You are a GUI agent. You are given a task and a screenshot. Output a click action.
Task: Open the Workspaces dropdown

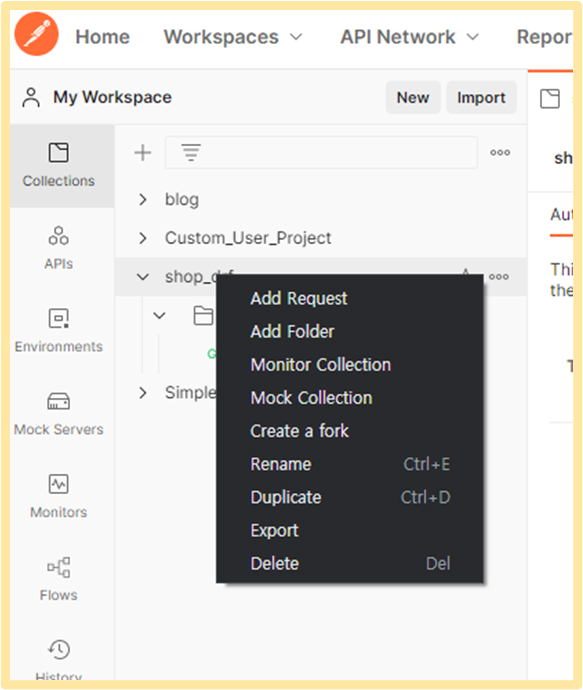click(233, 37)
